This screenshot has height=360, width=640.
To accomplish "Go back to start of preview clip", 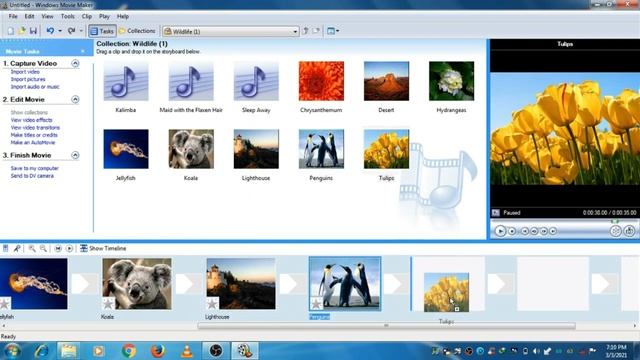I will (x=524, y=231).
